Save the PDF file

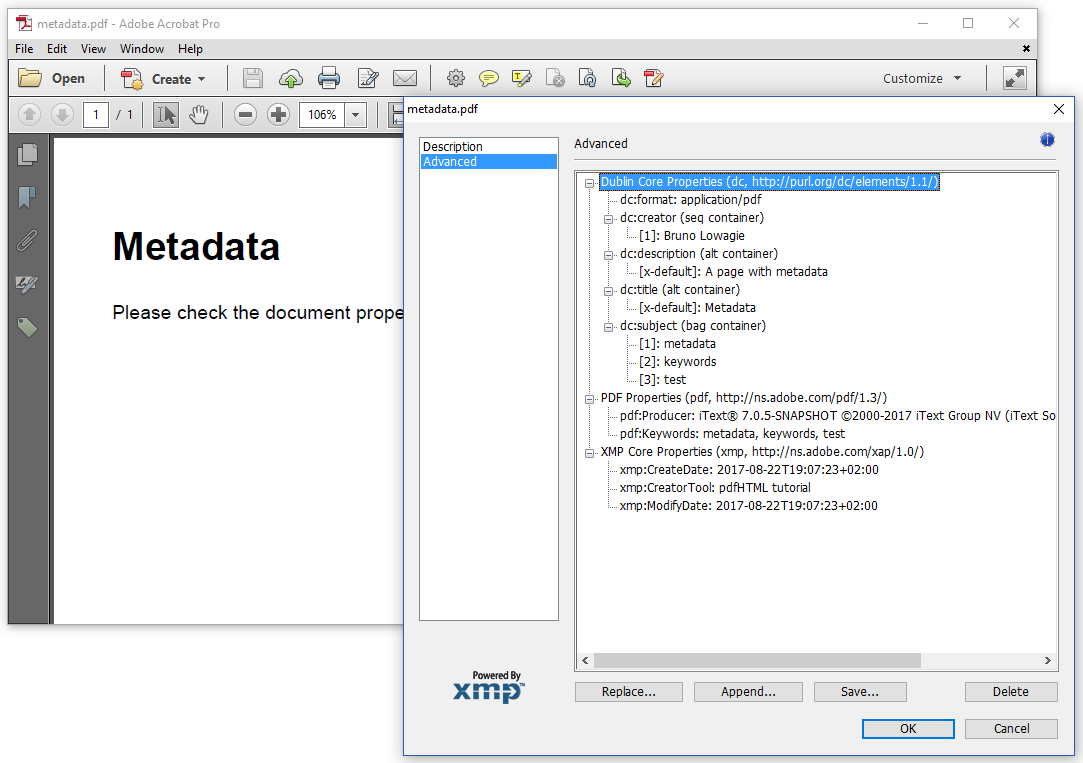tap(252, 77)
